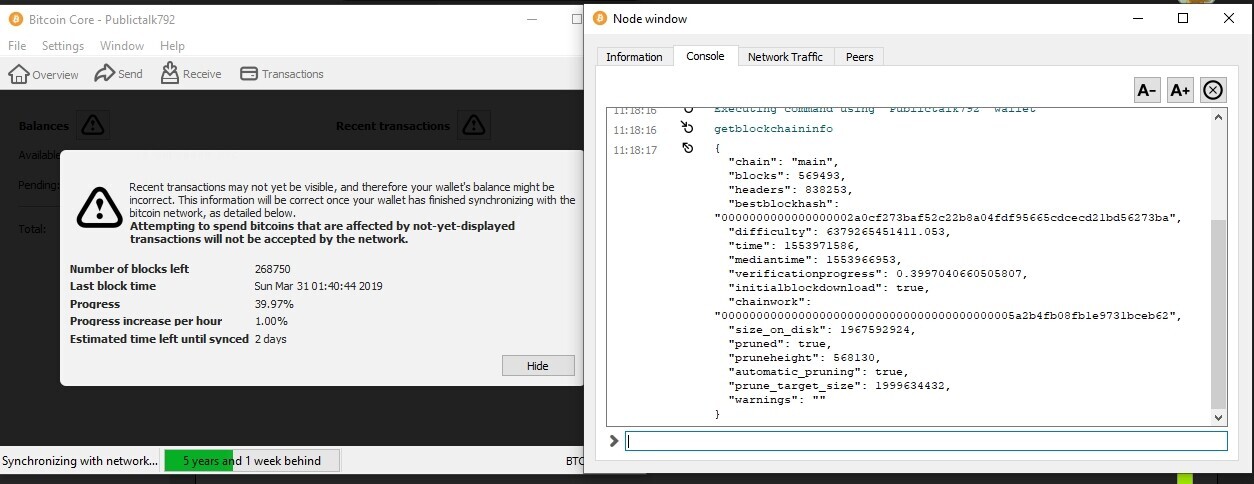Click the reply icon at 11:18:17
Screen dimensions: 1254x484
(x=687, y=148)
